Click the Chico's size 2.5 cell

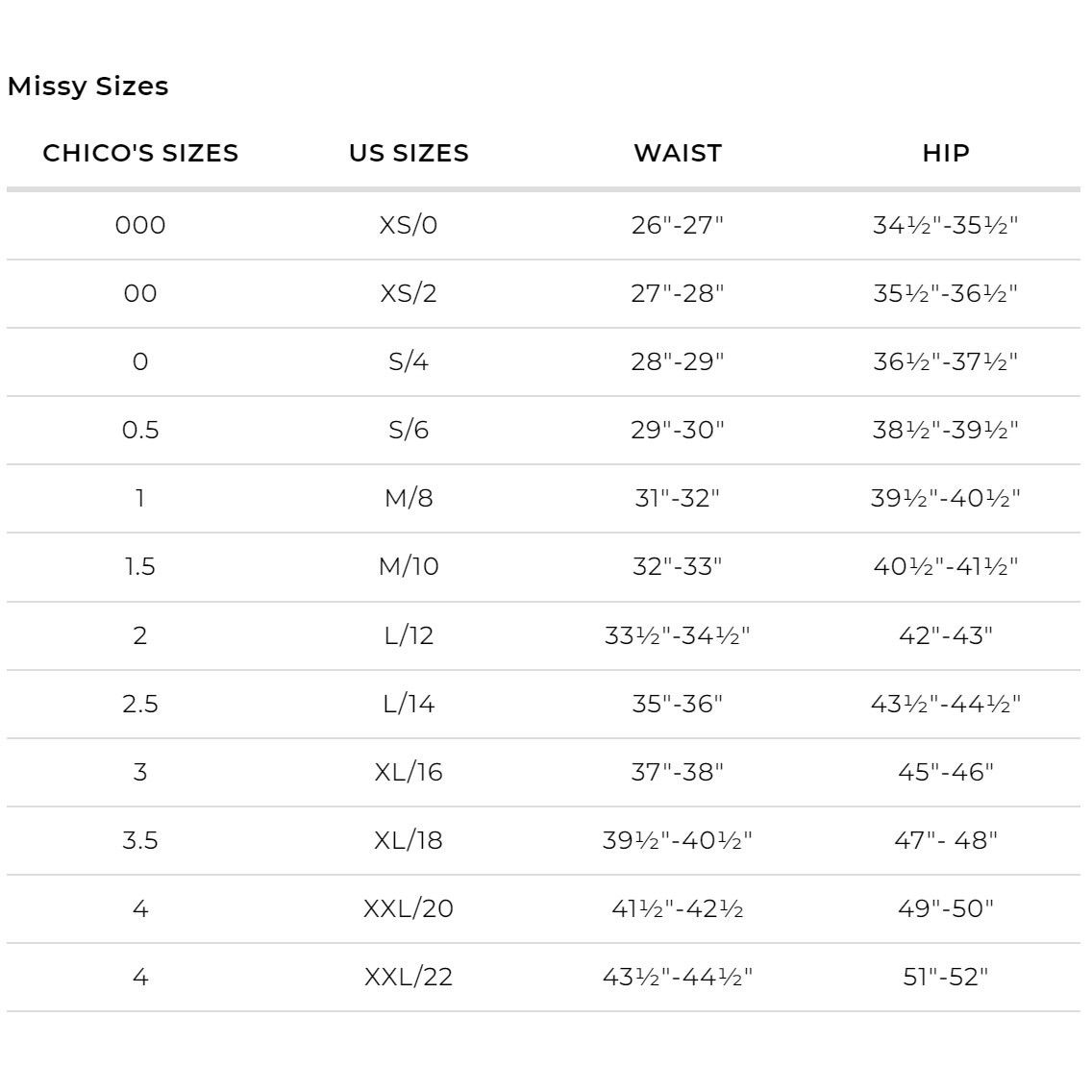[140, 704]
